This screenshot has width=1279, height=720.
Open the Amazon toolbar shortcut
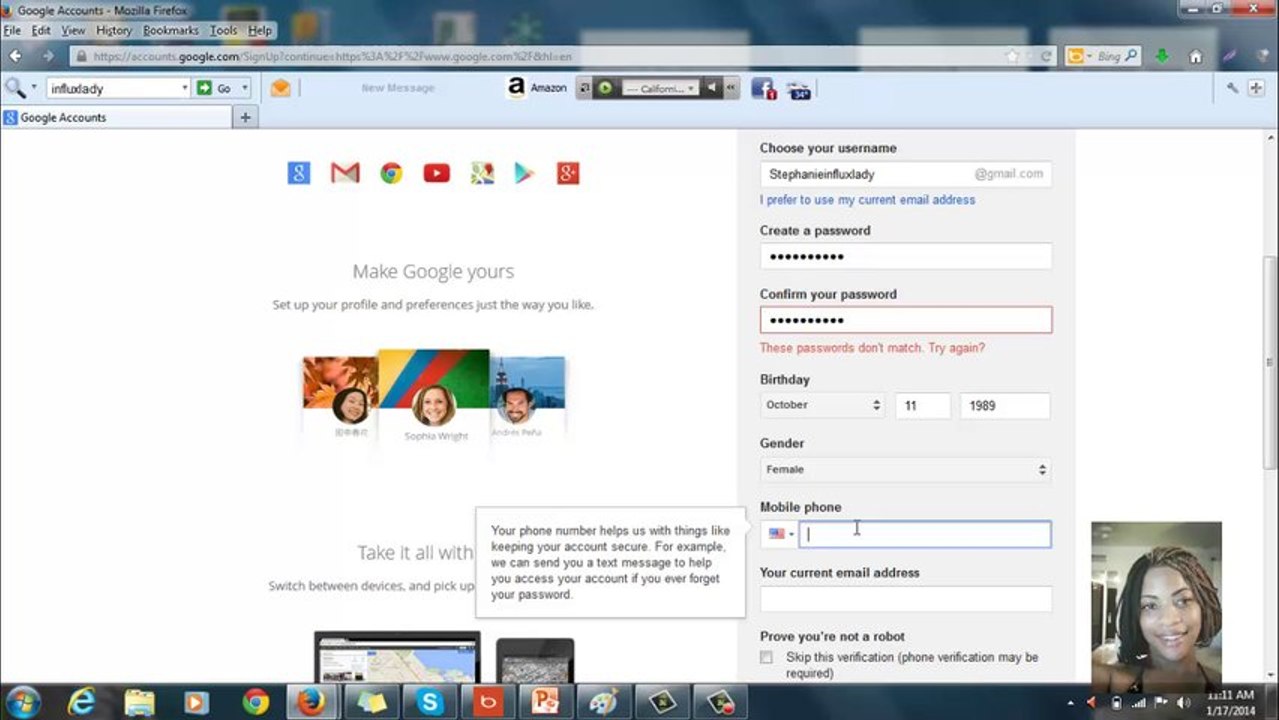pyautogui.click(x=536, y=88)
